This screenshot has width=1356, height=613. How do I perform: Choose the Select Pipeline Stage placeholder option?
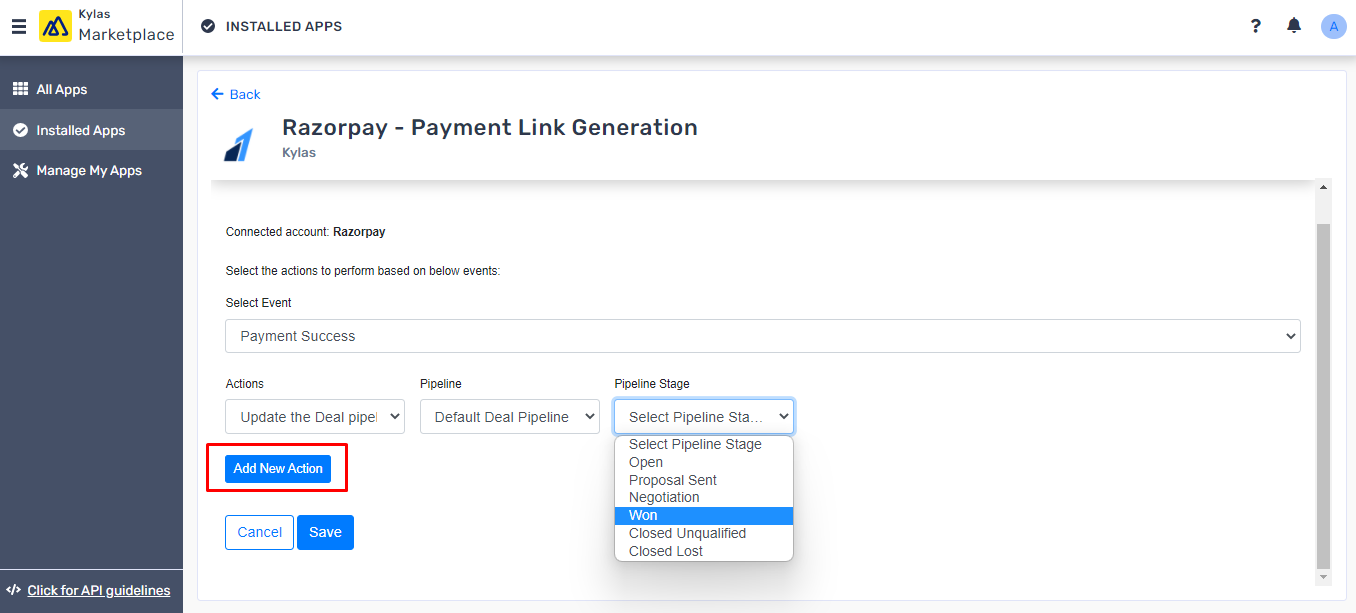[704, 444]
